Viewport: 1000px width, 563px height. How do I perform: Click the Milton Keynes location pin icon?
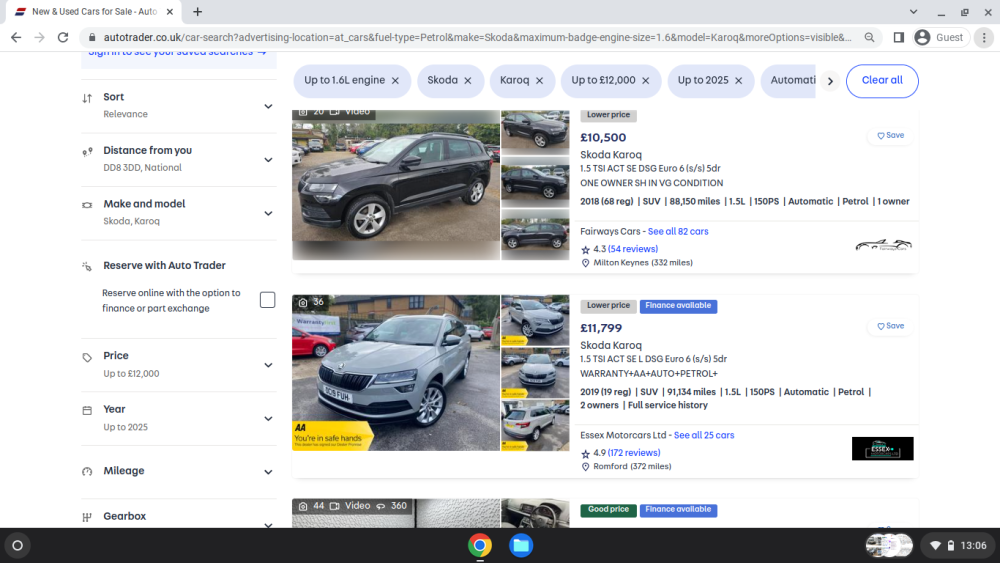click(x=585, y=263)
